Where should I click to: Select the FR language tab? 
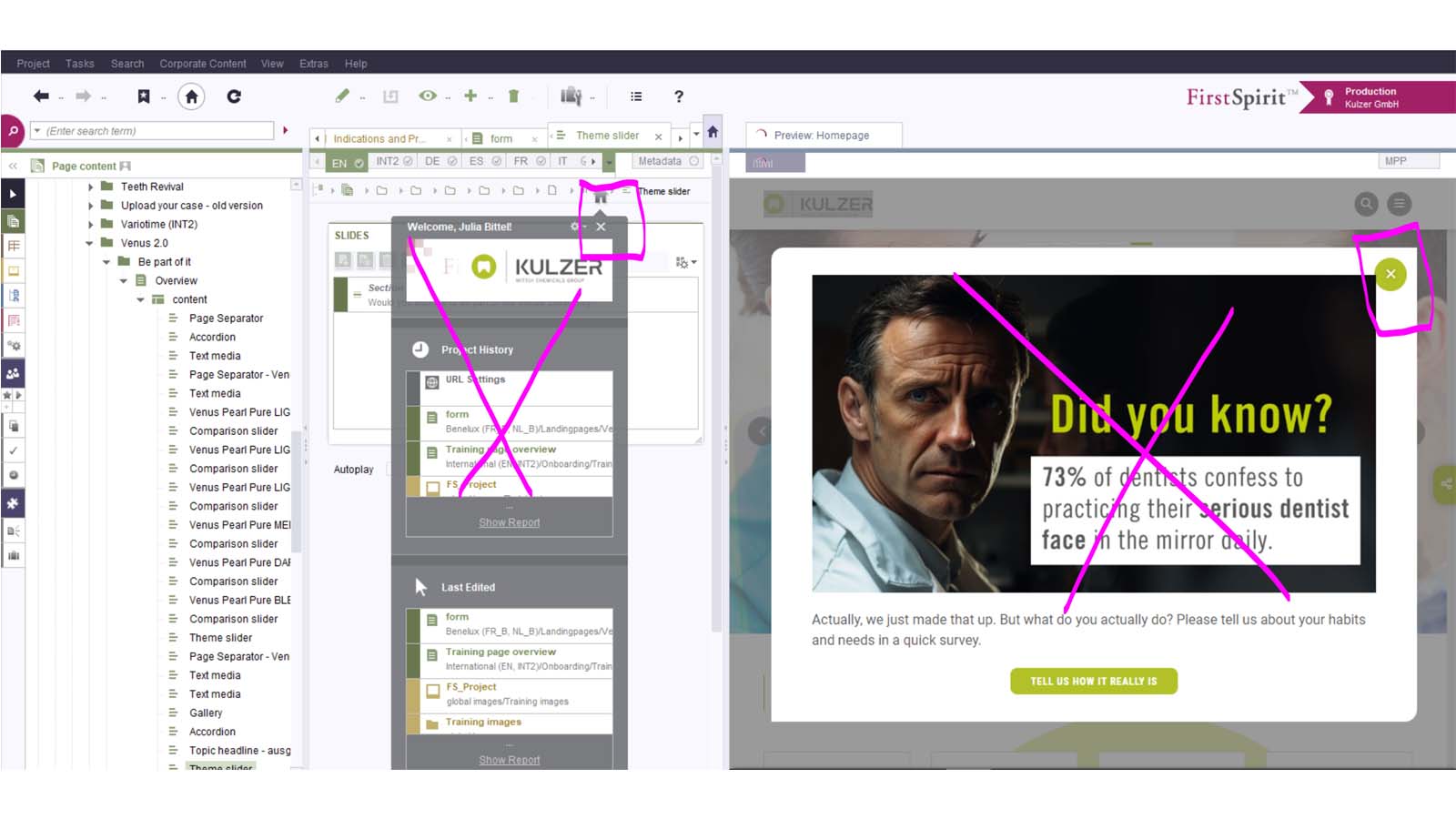[x=521, y=161]
